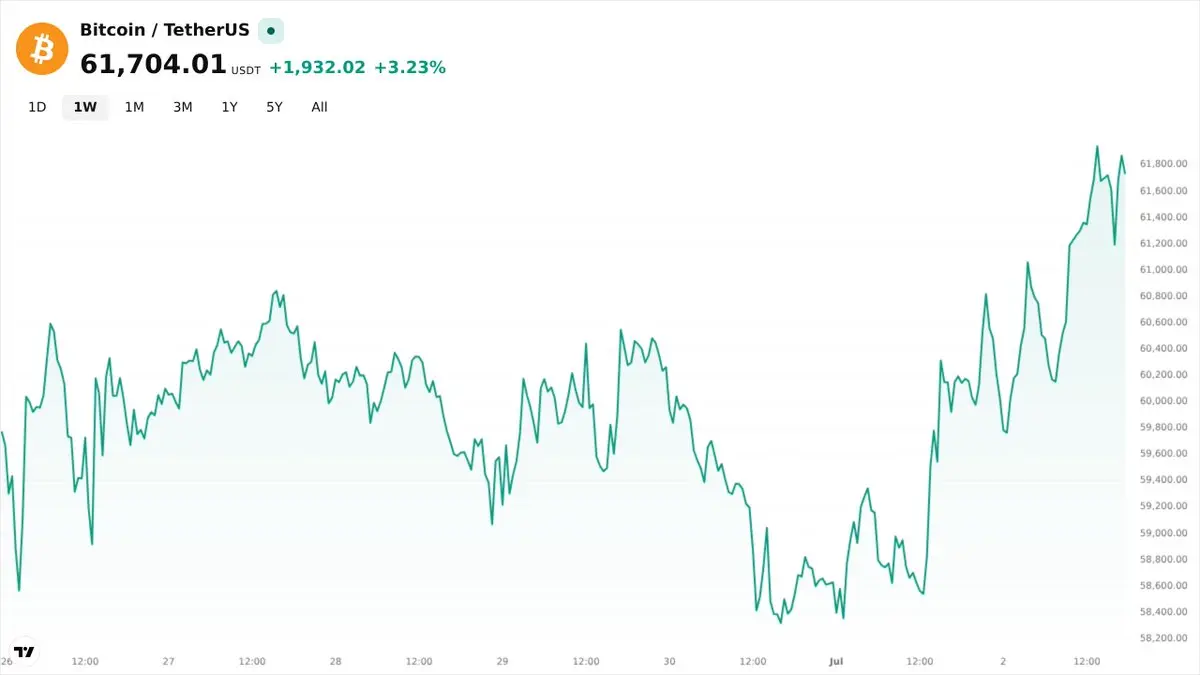Open the Bitcoin / TetherUS title link
1200x675 pixels.
point(165,30)
